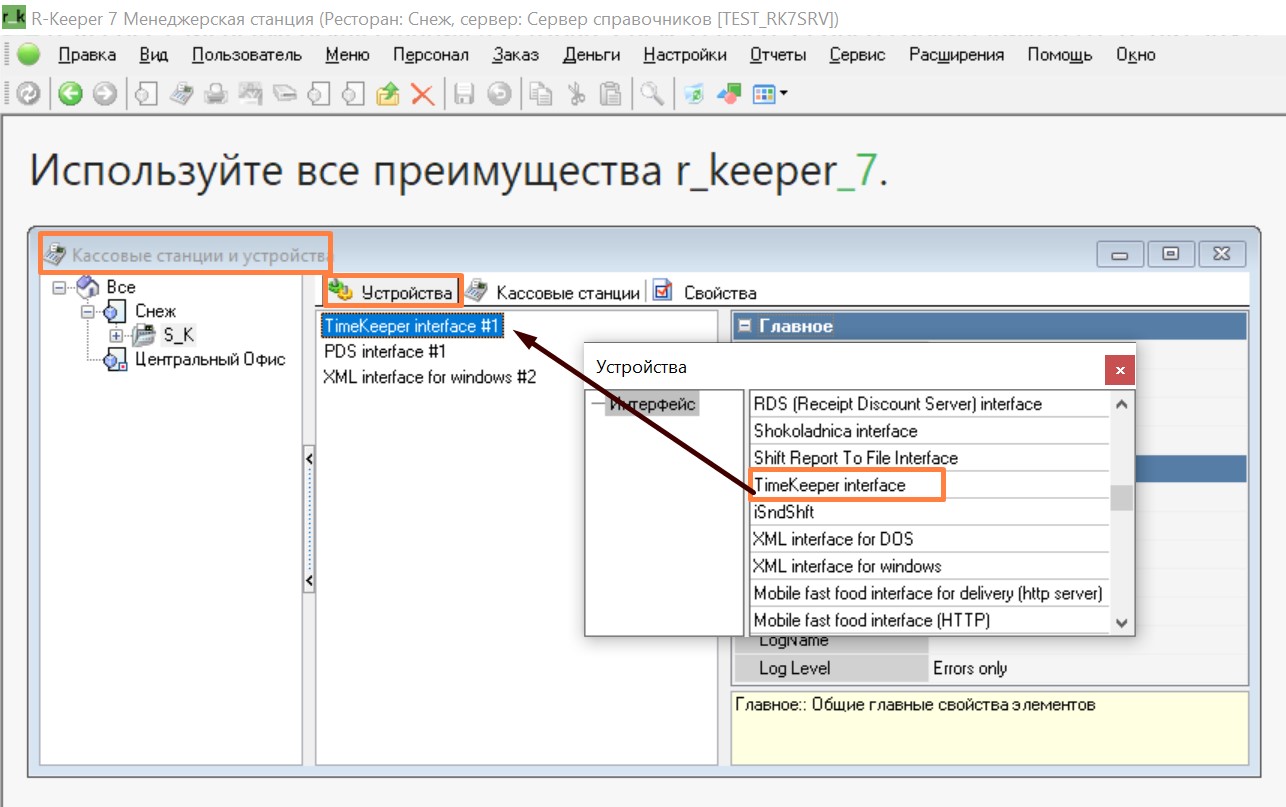Click the device list scroll down arrow
Image resolution: width=1286 pixels, height=807 pixels.
(x=1122, y=622)
